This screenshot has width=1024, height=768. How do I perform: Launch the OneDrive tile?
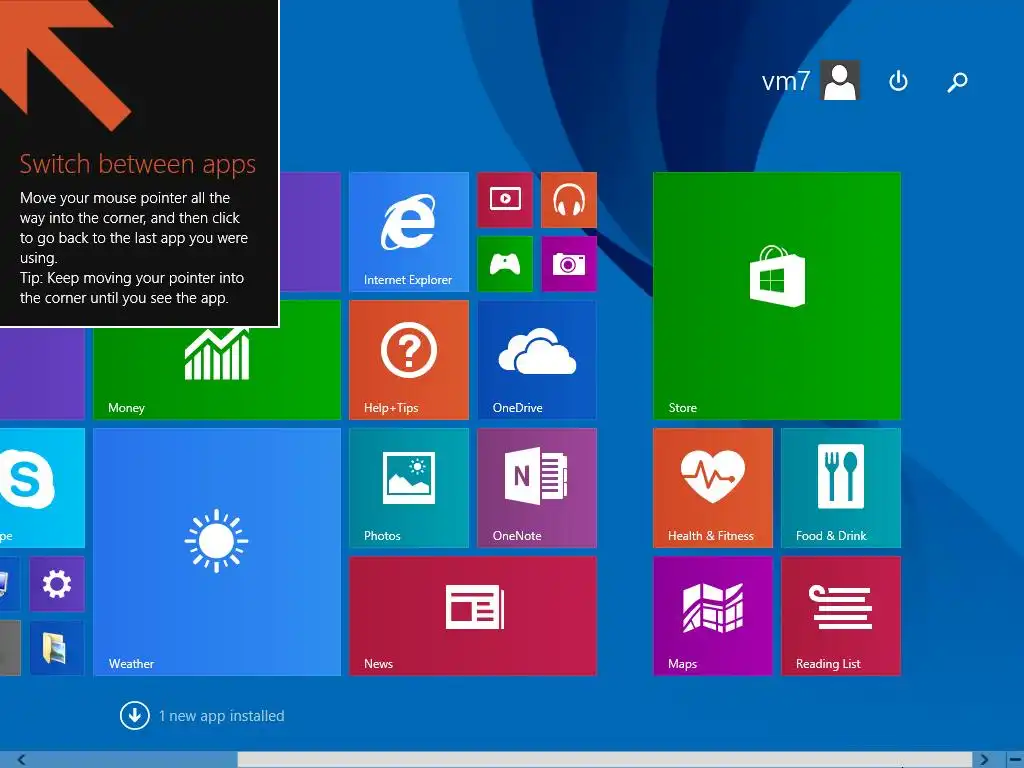point(537,360)
